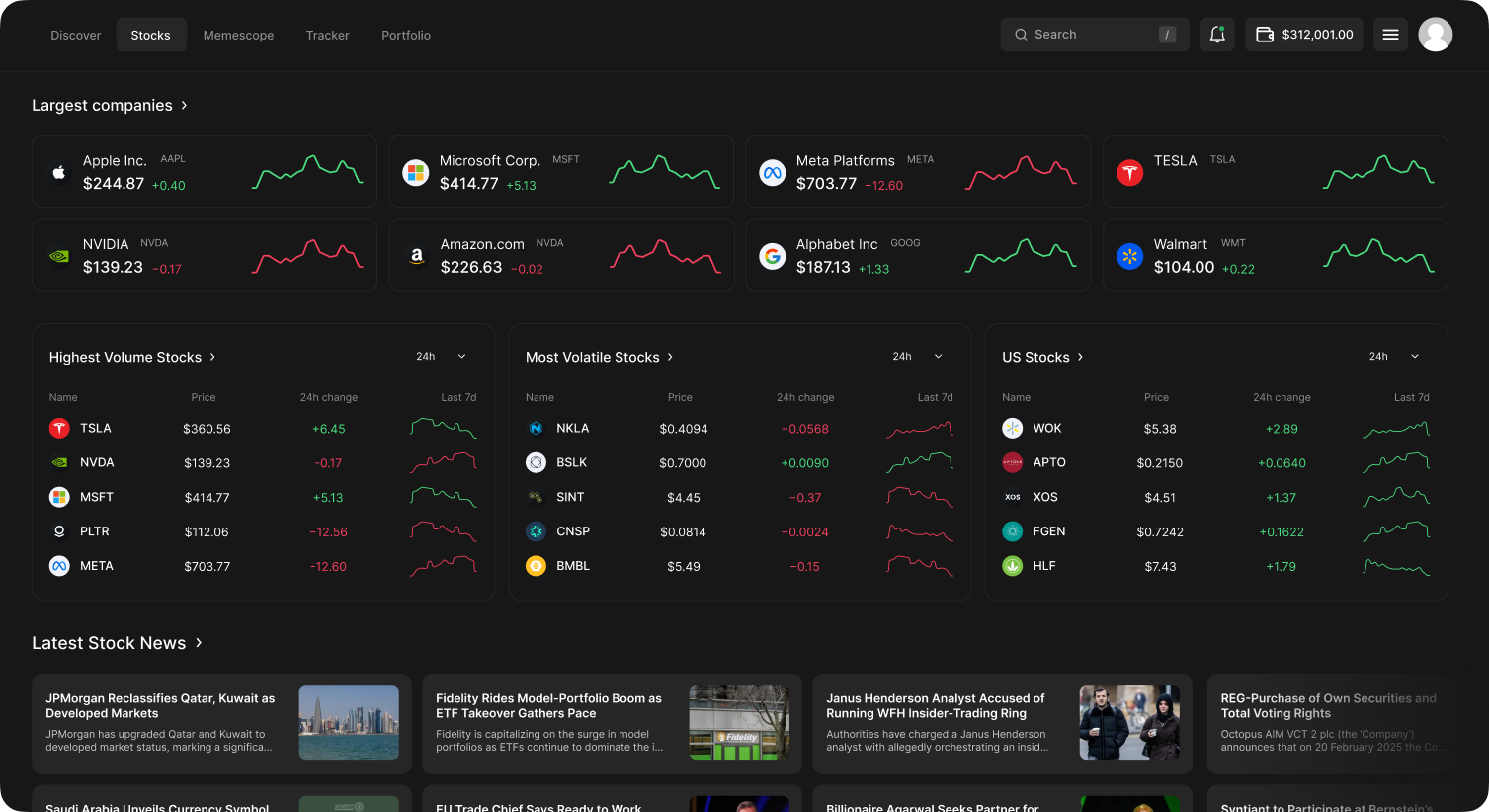Click the FGEN stock icon
Image resolution: width=1489 pixels, height=812 pixels.
pos(1012,531)
